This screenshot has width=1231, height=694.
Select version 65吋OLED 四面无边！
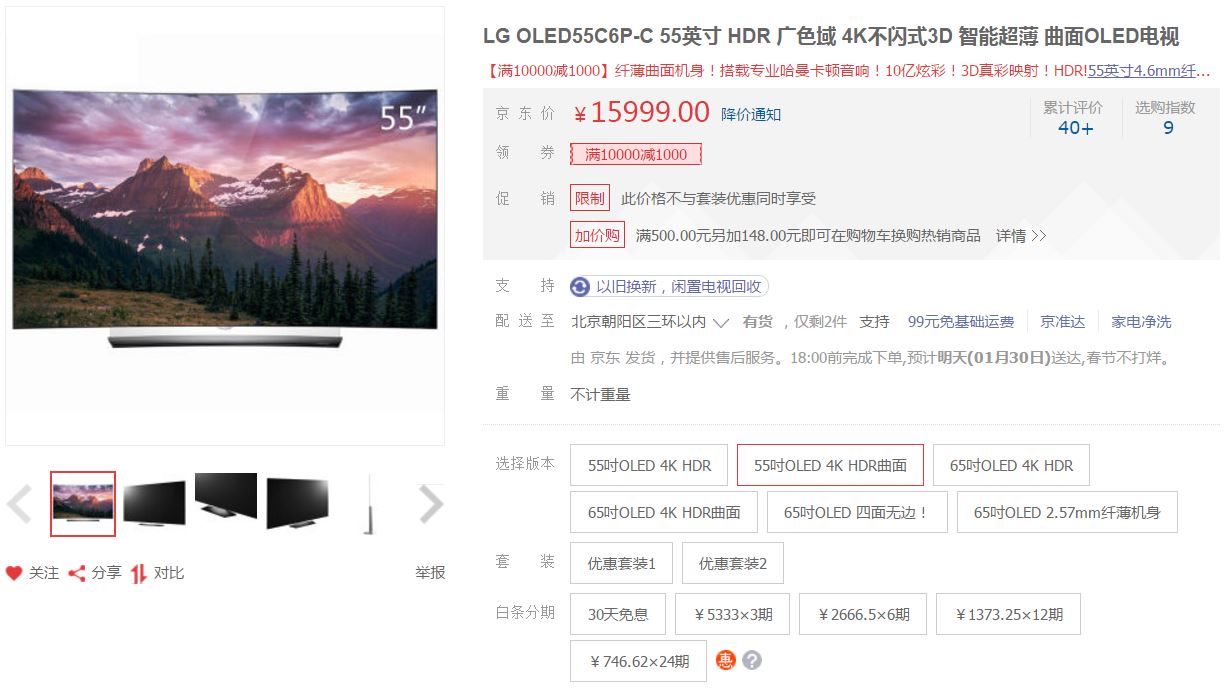(857, 512)
